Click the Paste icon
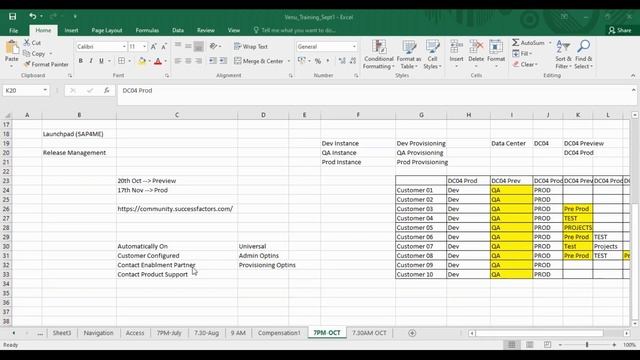640x360 pixels. coord(12,48)
